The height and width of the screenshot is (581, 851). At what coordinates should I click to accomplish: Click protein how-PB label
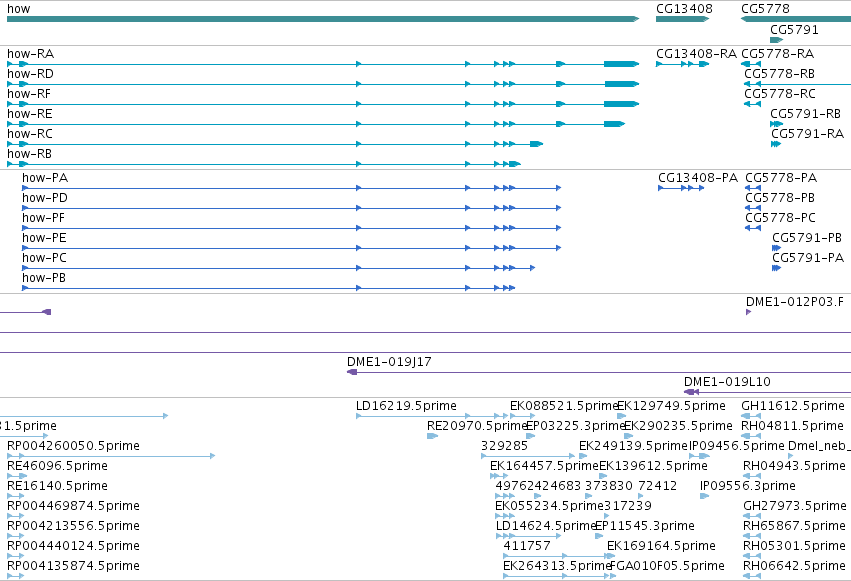pyautogui.click(x=44, y=278)
